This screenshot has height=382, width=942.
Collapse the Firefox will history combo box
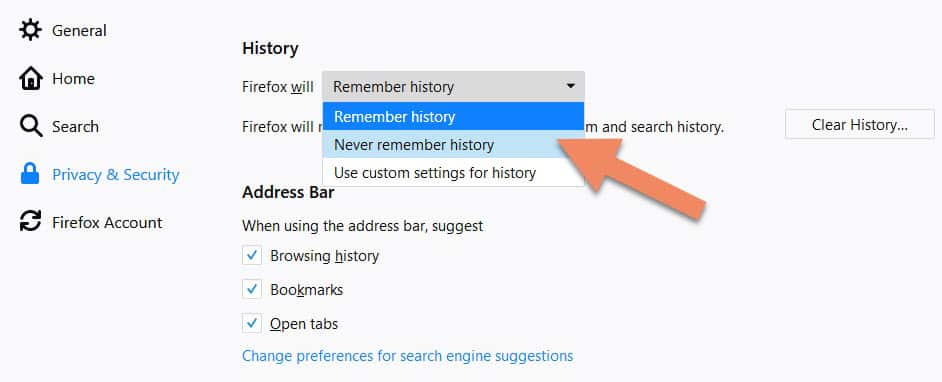coord(453,86)
